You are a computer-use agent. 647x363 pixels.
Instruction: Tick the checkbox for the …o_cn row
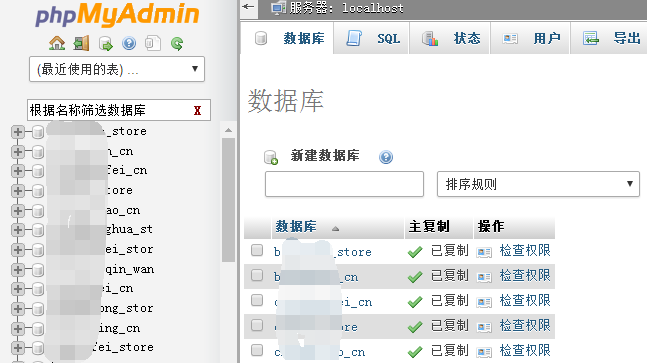[x=257, y=350]
